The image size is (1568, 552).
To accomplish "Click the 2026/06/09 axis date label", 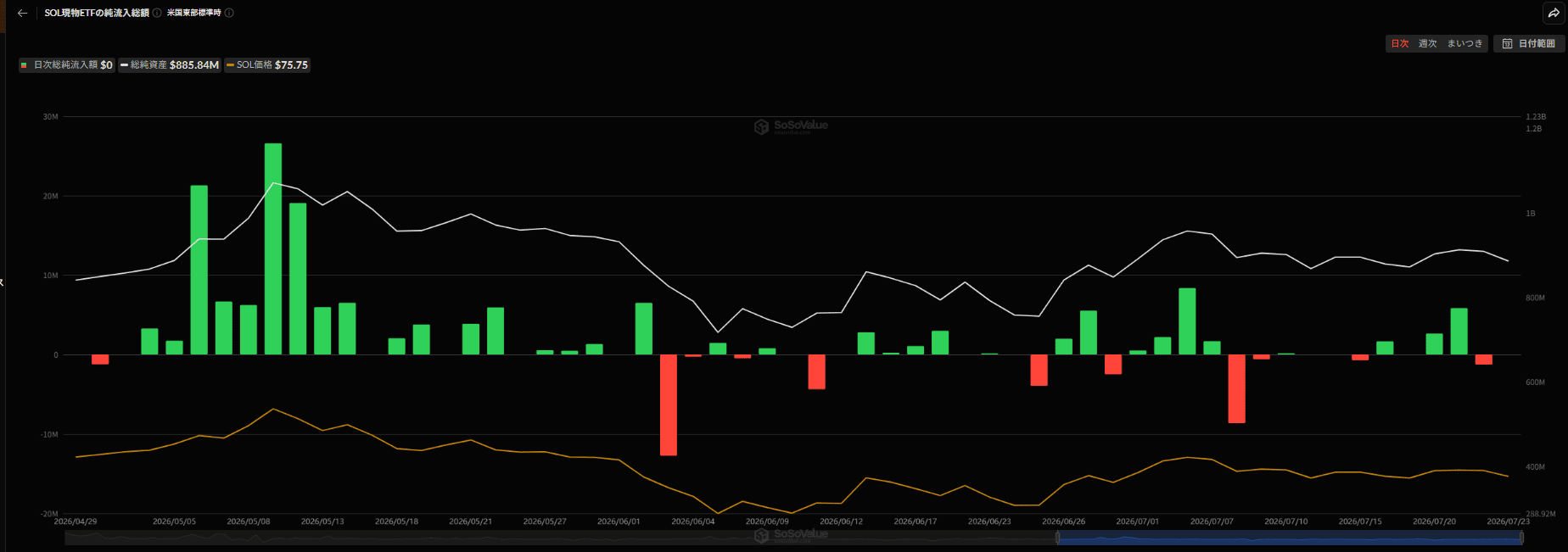I will tap(767, 521).
